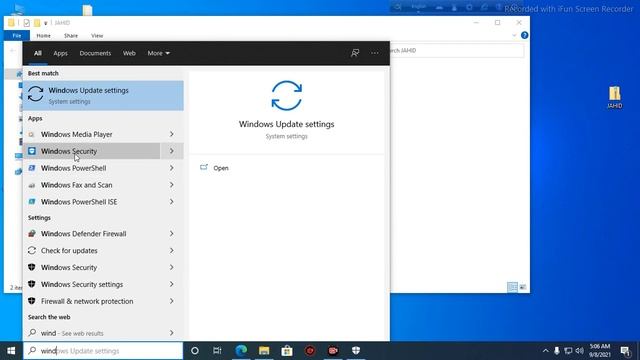
Task: Select the JAHID desktop folder icon
Action: pos(615,98)
